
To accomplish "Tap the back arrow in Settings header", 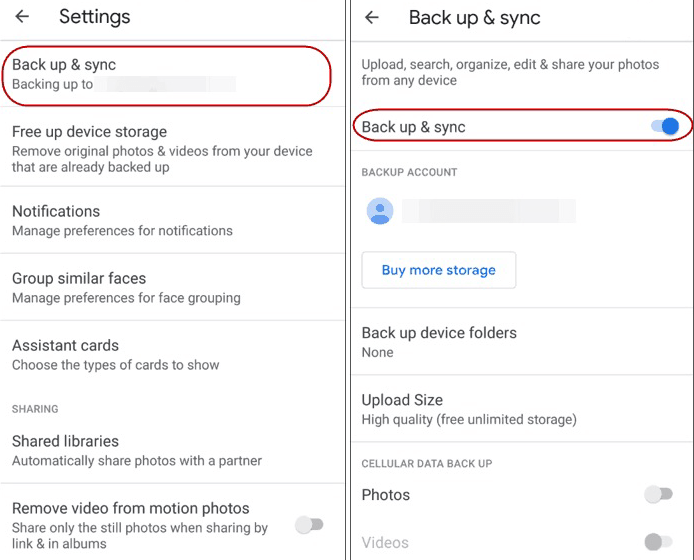I will [22, 17].
